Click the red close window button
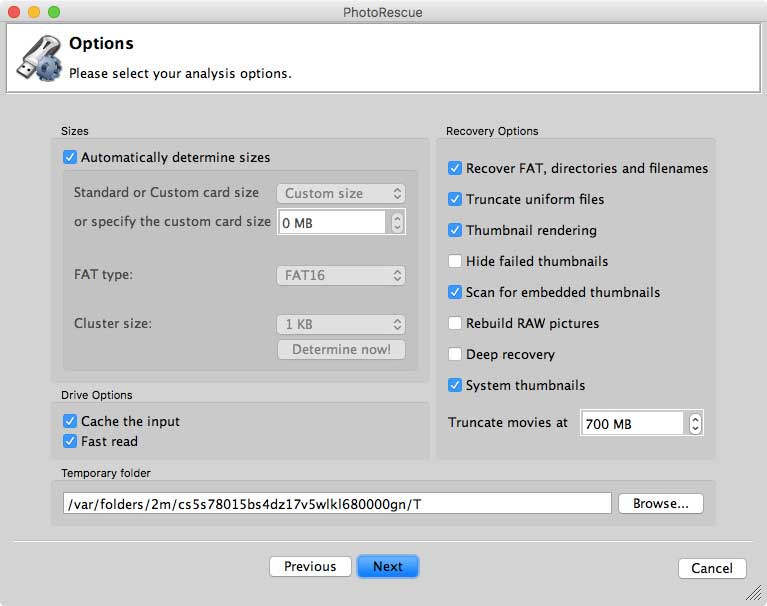Image resolution: width=767 pixels, height=606 pixels. (x=14, y=12)
